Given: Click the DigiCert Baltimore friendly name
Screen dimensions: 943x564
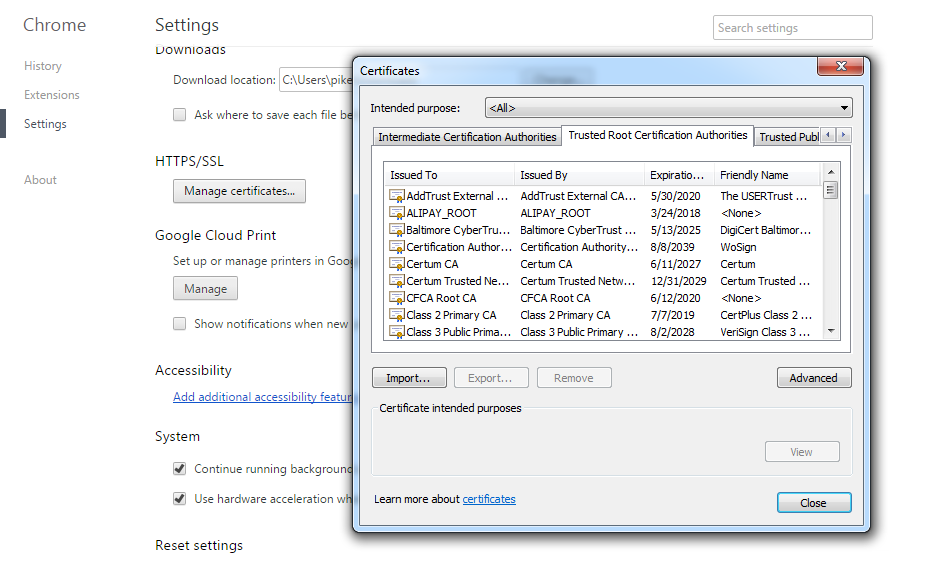Looking at the screenshot, I should [x=766, y=230].
